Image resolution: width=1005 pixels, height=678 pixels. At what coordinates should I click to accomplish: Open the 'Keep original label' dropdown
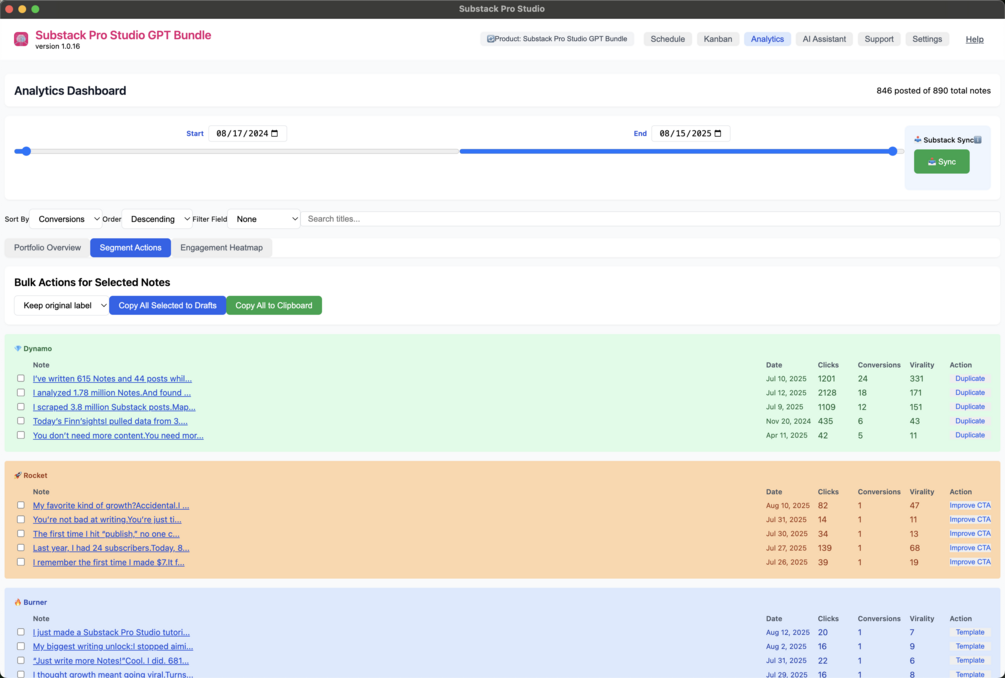tap(62, 306)
